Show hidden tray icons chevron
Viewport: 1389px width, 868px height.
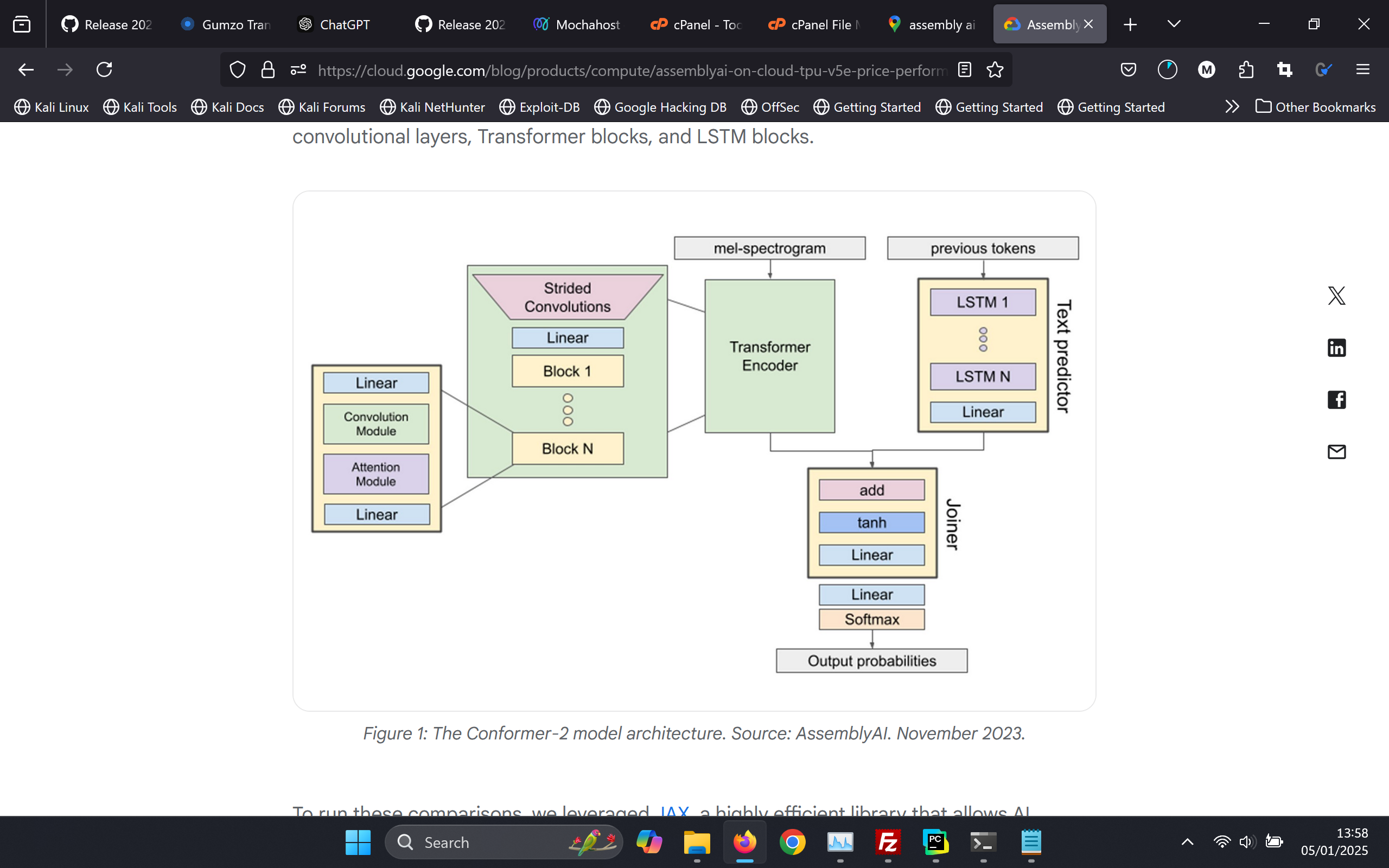[1188, 842]
